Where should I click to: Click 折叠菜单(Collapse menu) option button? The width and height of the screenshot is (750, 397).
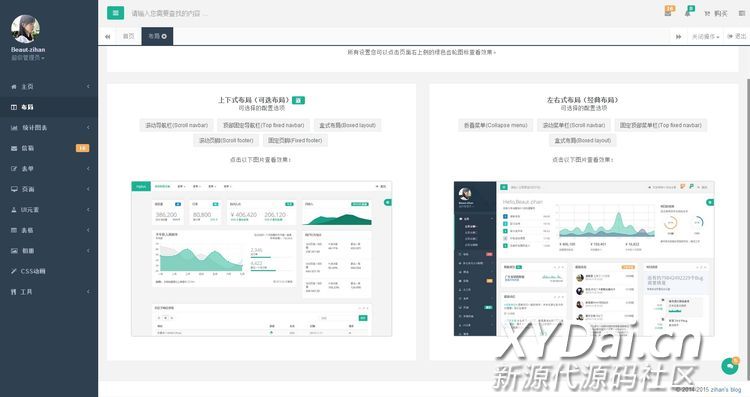[496, 125]
